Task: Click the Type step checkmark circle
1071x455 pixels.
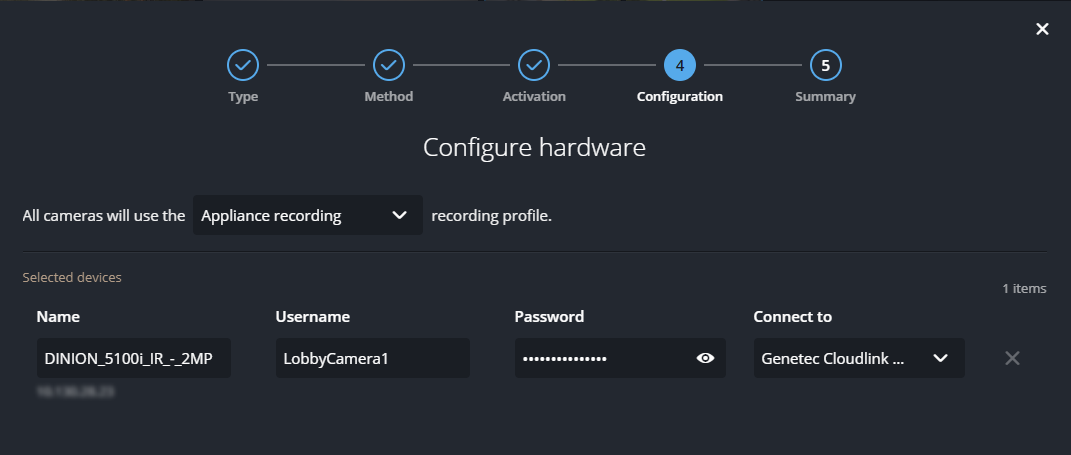Action: 243,66
